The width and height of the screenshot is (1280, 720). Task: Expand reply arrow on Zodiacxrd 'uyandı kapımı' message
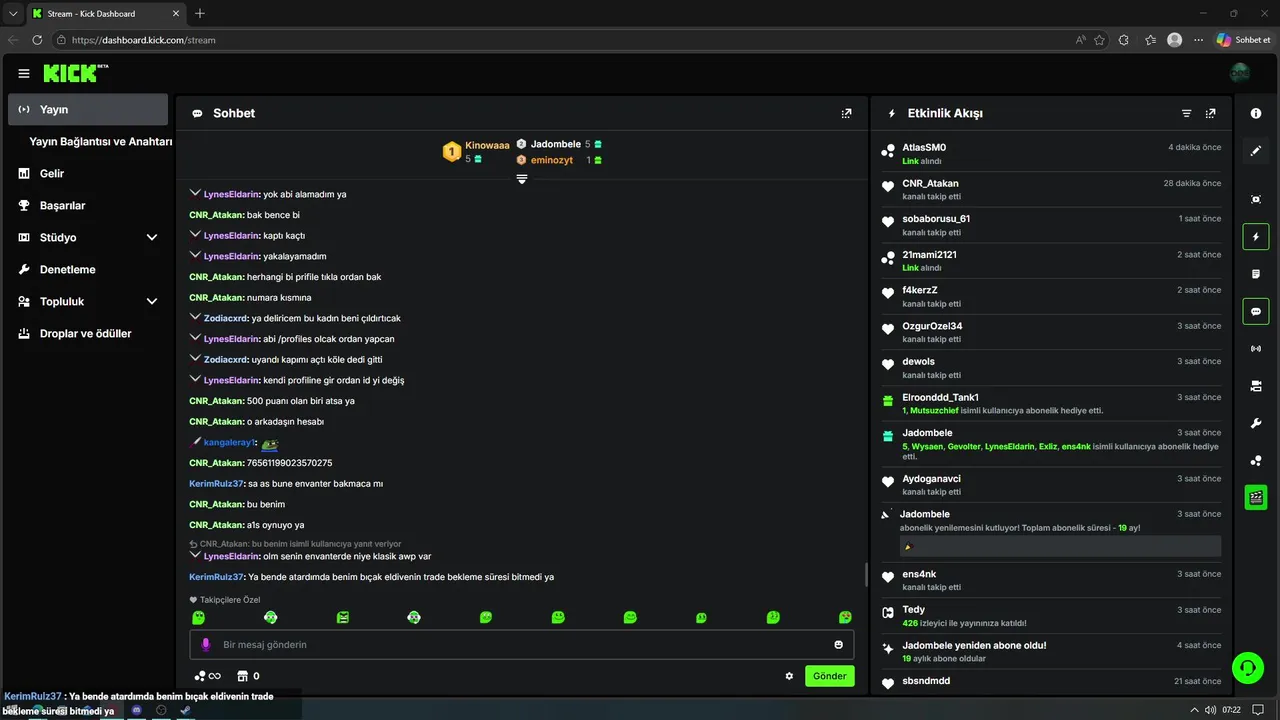click(195, 358)
